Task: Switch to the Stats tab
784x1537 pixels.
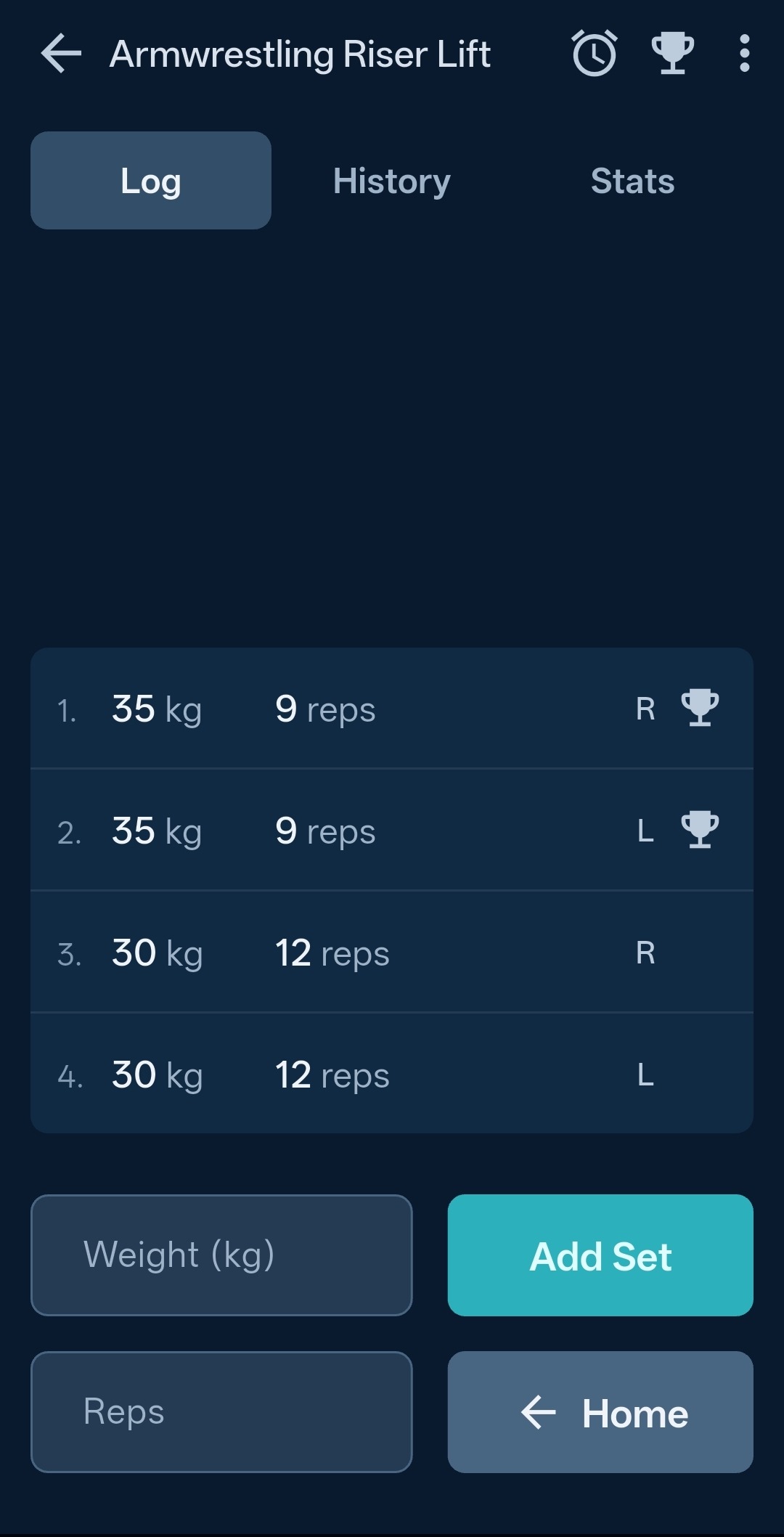Action: coord(632,181)
